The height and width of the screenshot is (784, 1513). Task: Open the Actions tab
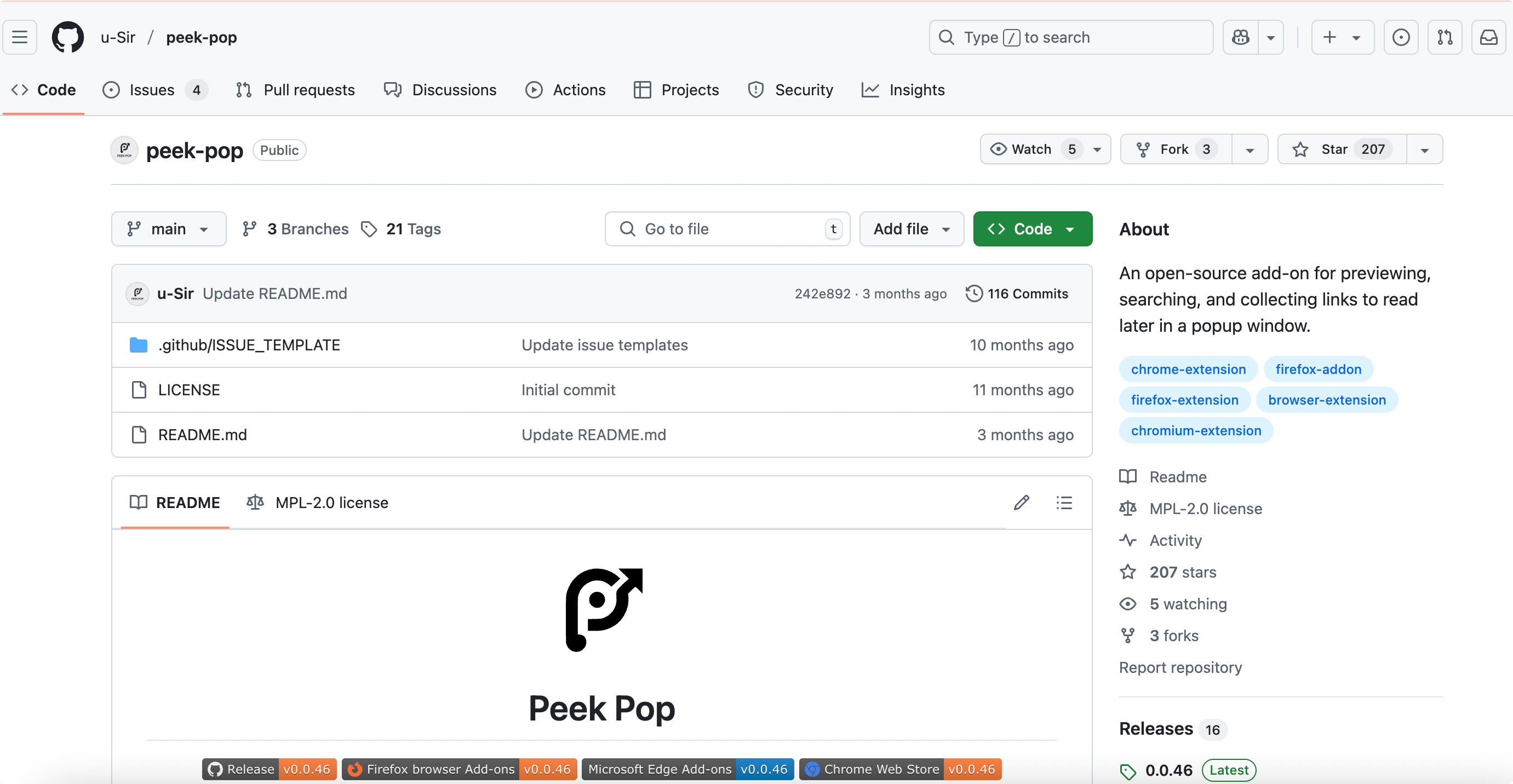565,90
